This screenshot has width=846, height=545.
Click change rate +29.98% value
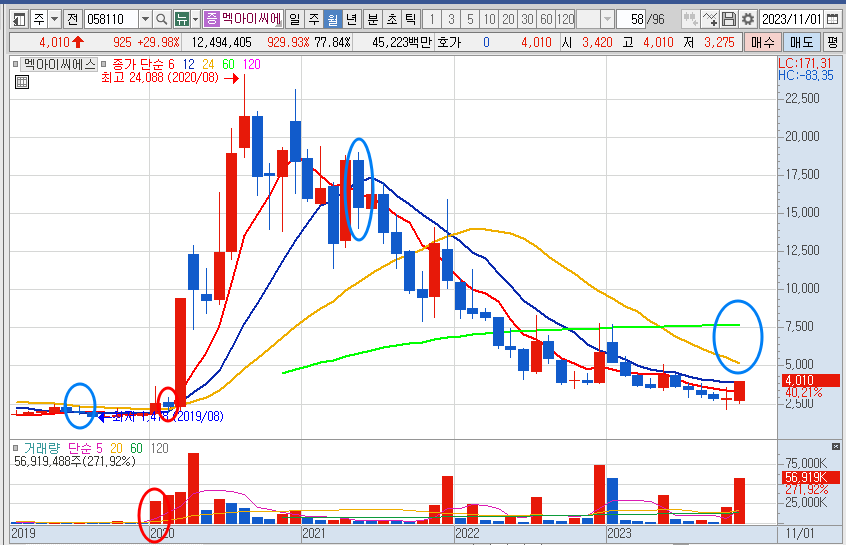click(160, 42)
